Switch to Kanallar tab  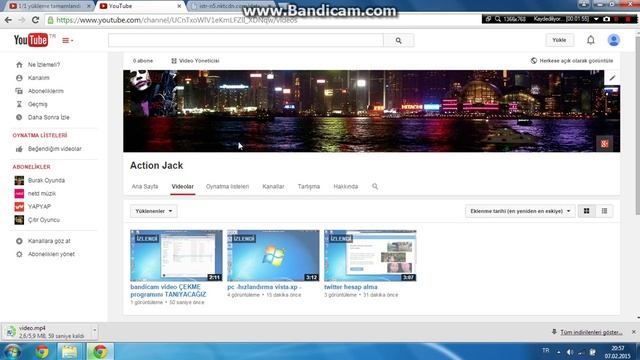(273, 187)
